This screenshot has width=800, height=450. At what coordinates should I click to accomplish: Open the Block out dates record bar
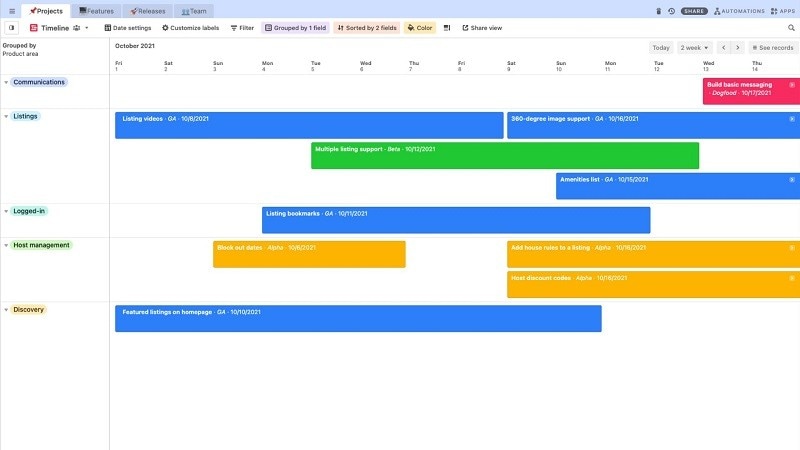tap(309, 255)
